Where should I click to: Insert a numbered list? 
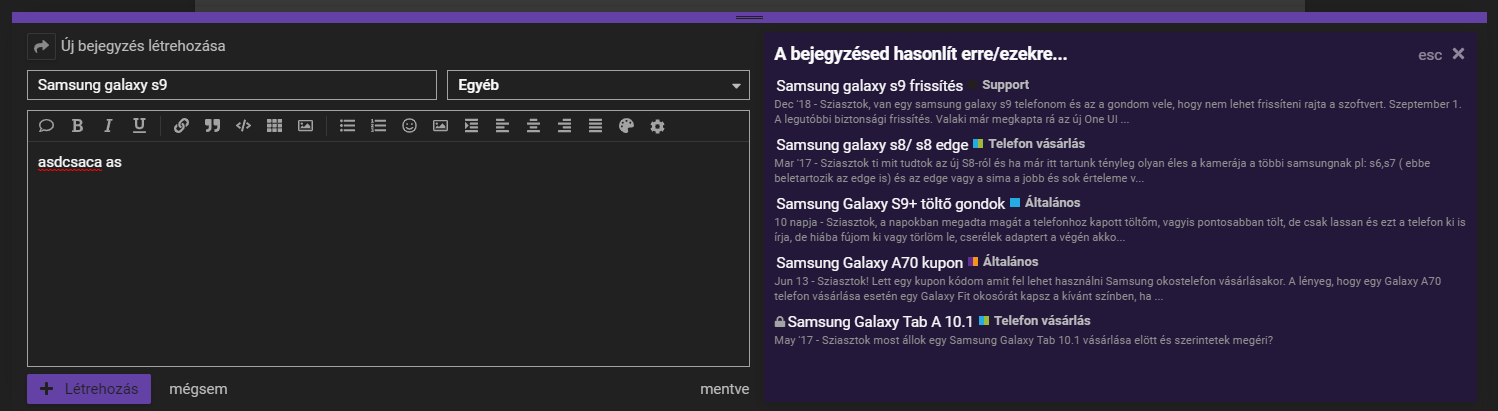point(378,126)
